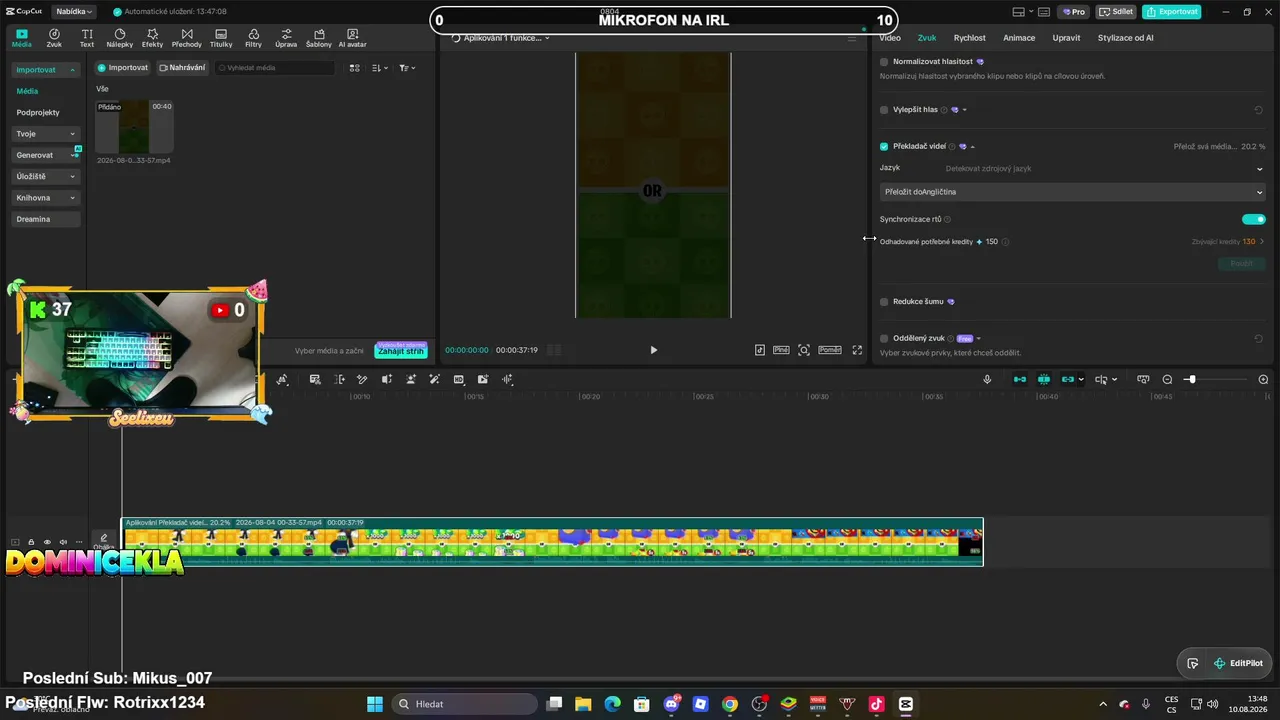Switch media list to grid view

(354, 68)
